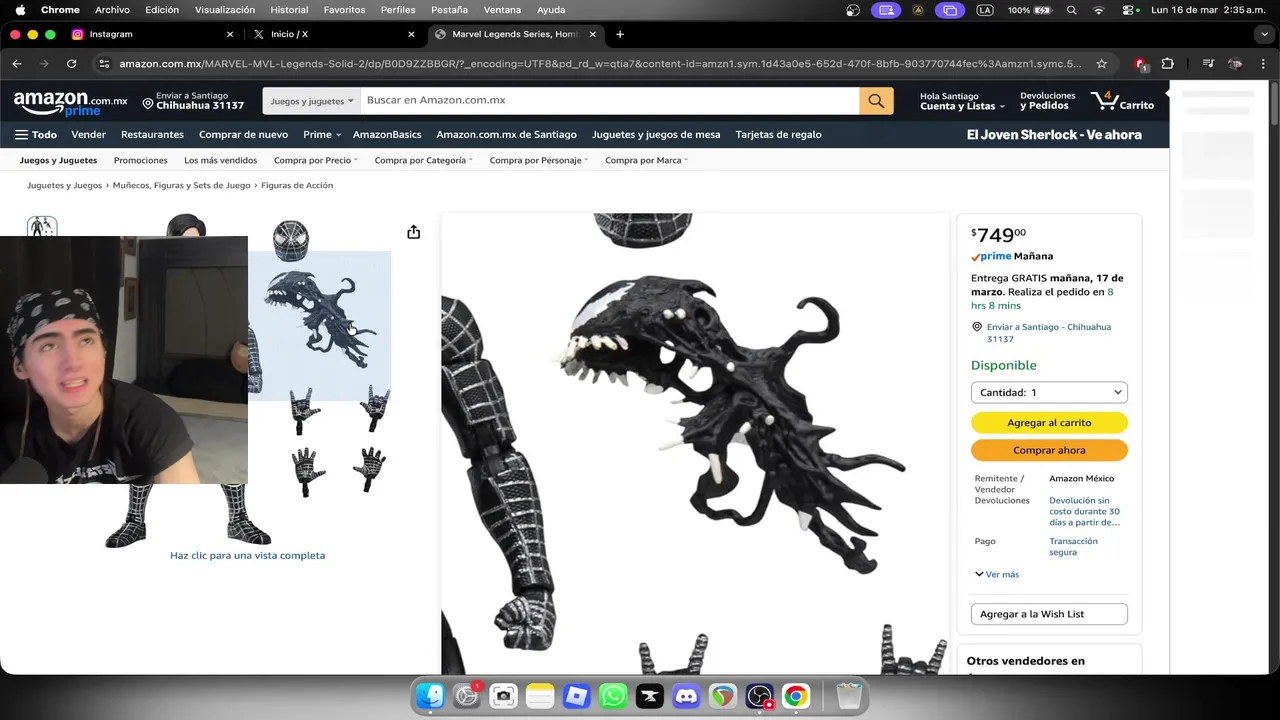Screen dimensions: 1280x720
Task: Click Haz clic para una vista completa
Action: (247, 555)
